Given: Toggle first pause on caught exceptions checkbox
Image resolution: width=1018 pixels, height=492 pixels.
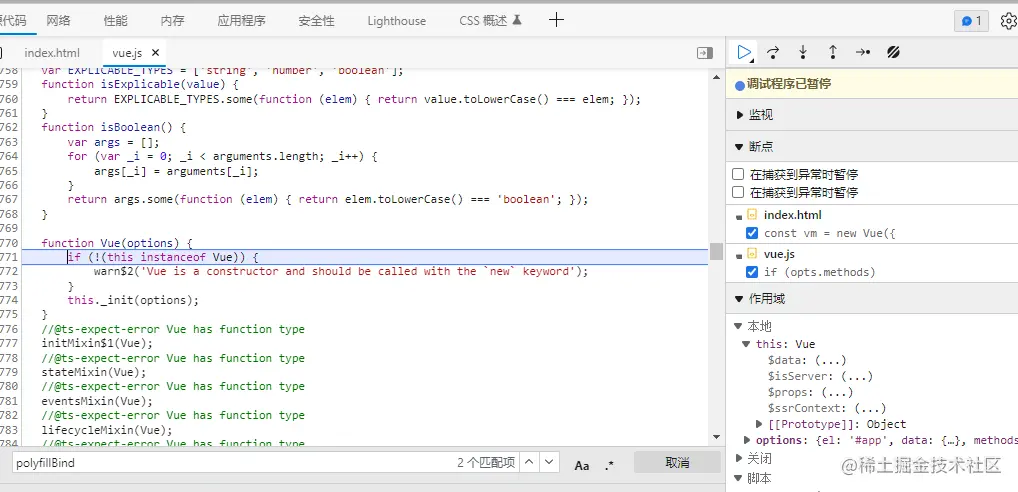Looking at the screenshot, I should [x=738, y=174].
